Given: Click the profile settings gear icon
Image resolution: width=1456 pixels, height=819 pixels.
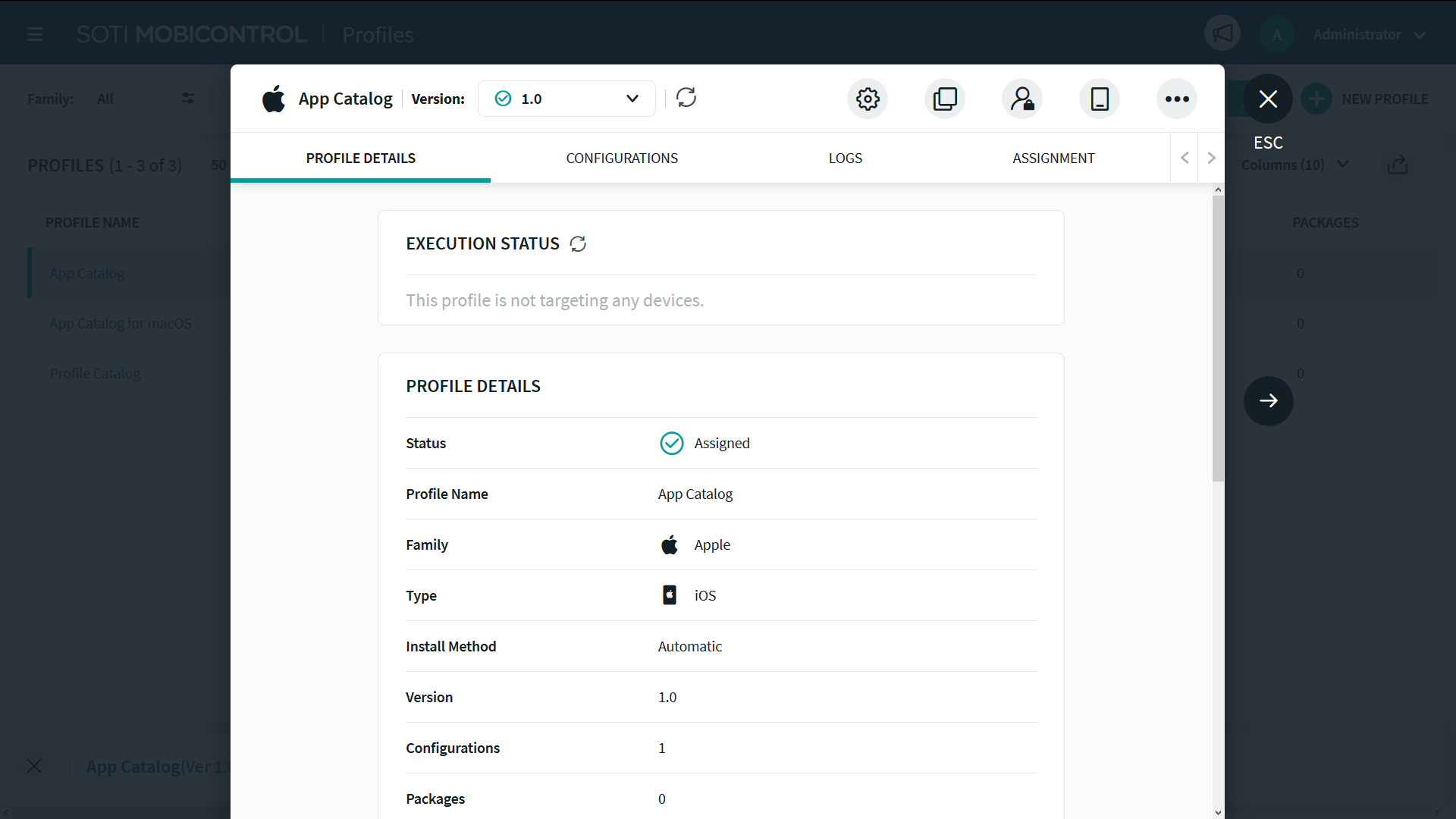Looking at the screenshot, I should pyautogui.click(x=867, y=98).
